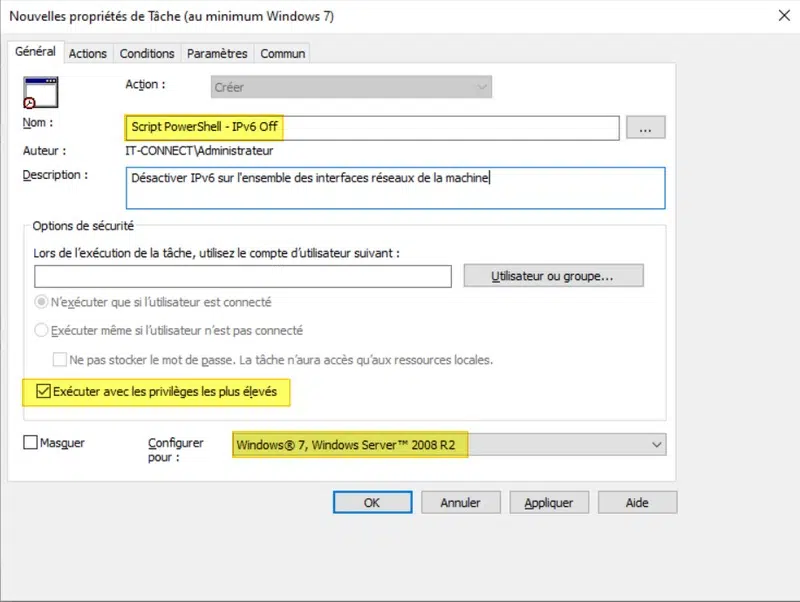Click the author text IT-CONNECT\Administrateur
Image resolution: width=800 pixels, height=602 pixels.
pyautogui.click(x=199, y=150)
